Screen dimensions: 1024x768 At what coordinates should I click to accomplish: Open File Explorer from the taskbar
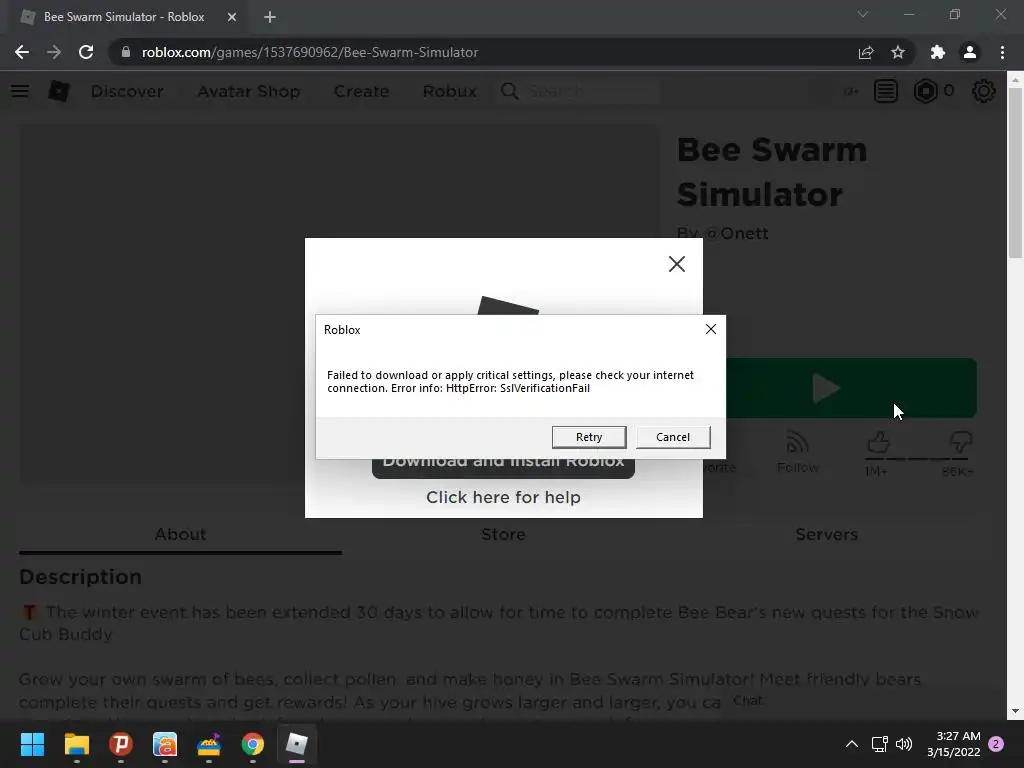(x=76, y=744)
